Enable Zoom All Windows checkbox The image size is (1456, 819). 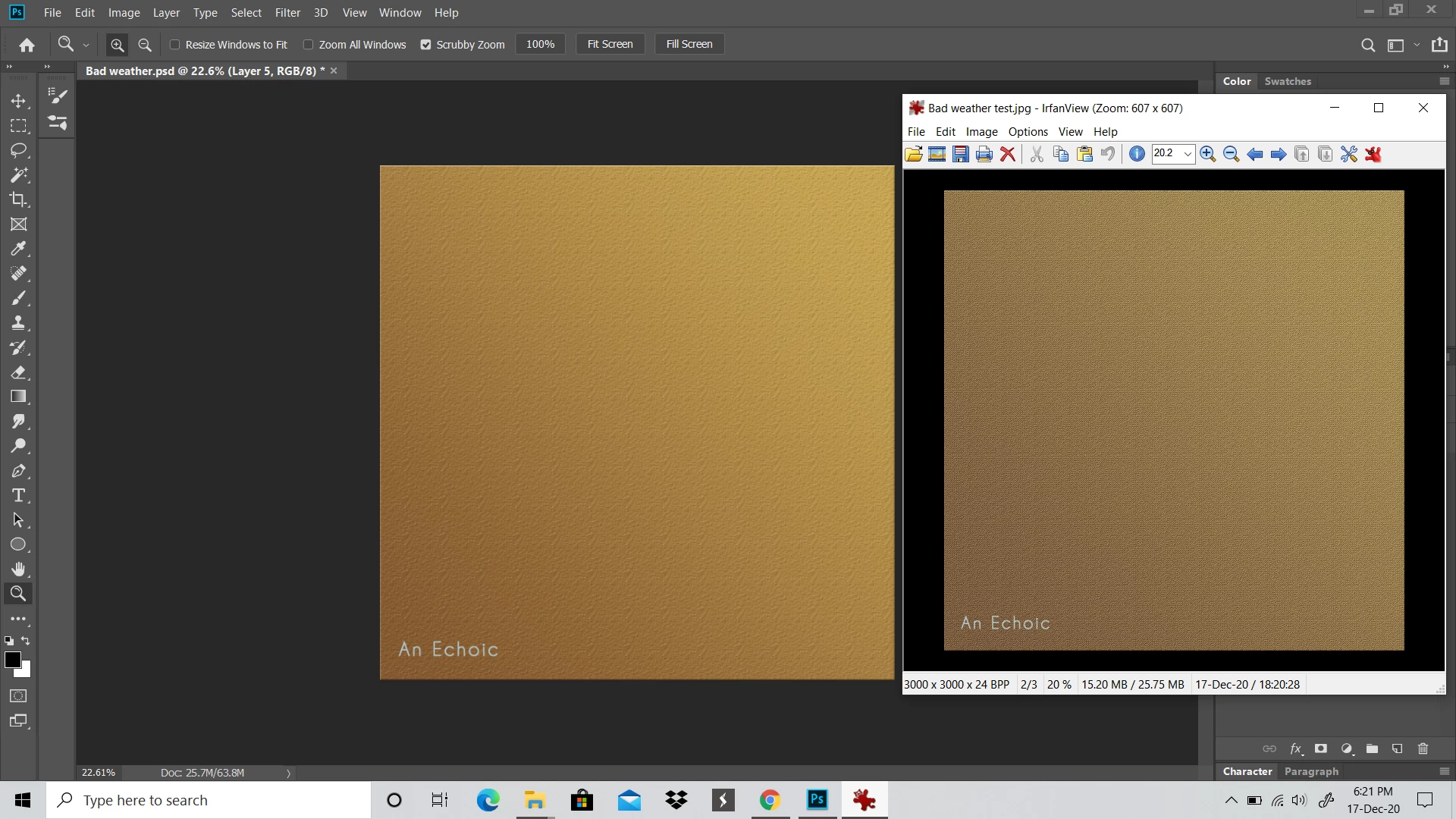[x=309, y=45]
